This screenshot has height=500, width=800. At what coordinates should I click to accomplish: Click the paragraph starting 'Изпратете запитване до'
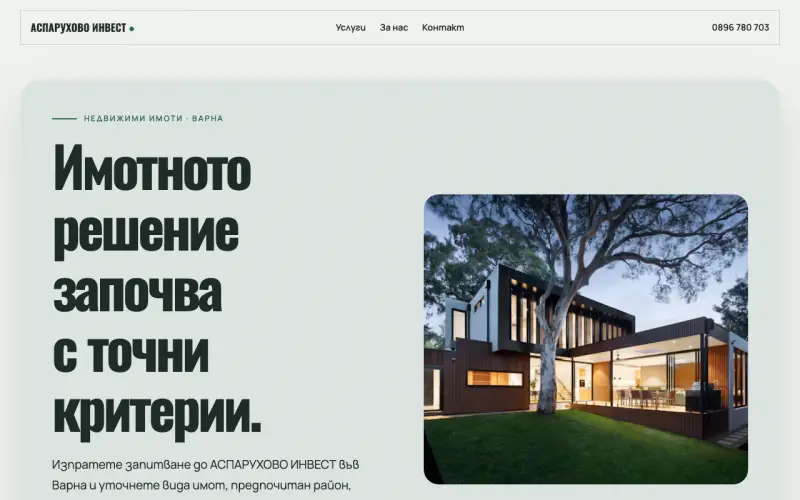tap(206, 475)
